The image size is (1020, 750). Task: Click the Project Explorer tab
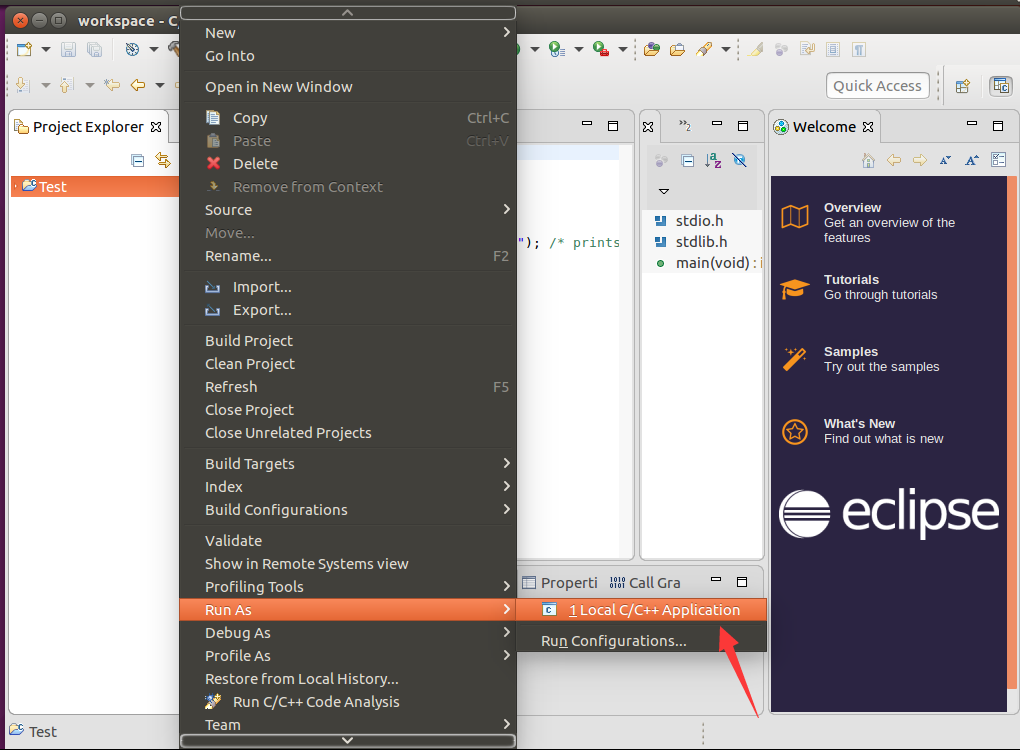pyautogui.click(x=88, y=127)
